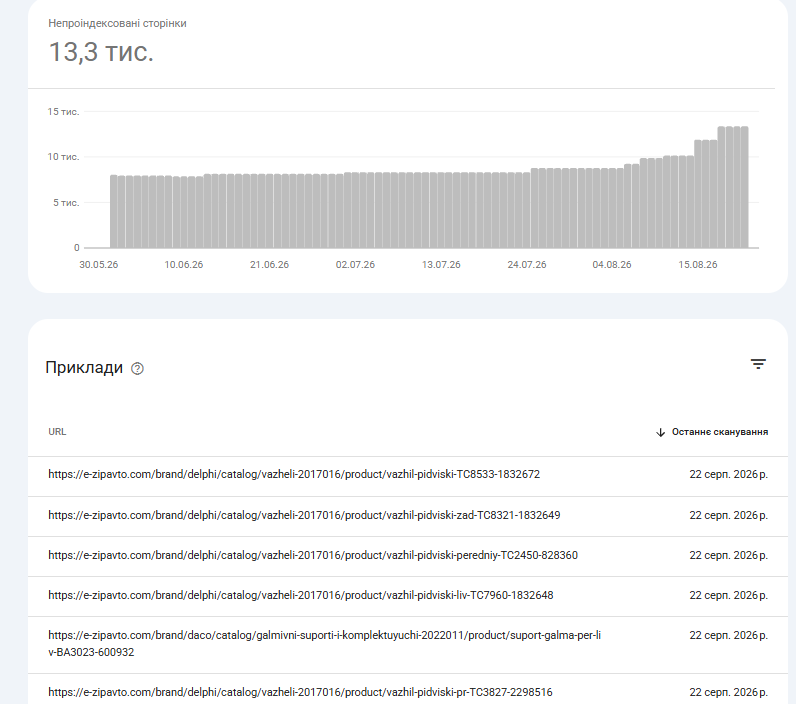
Task: Open the URL ending in liv-TC7960-1832648
Action: [x=301, y=595]
